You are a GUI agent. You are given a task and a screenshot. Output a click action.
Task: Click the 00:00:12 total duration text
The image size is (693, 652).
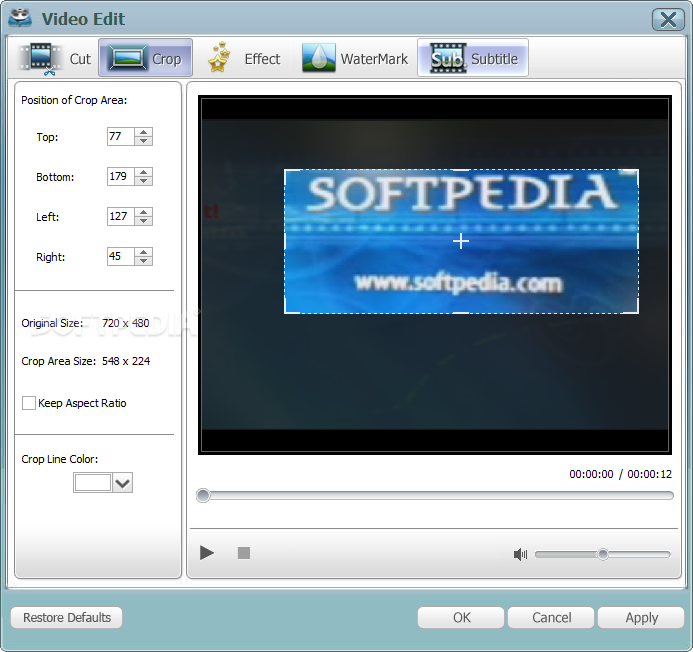tap(649, 474)
